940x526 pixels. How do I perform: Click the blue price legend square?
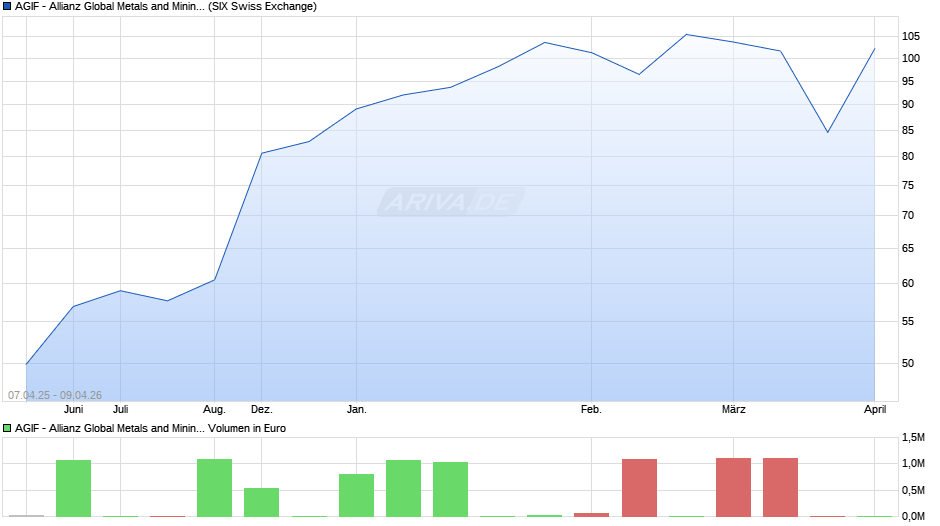pos(7,7)
